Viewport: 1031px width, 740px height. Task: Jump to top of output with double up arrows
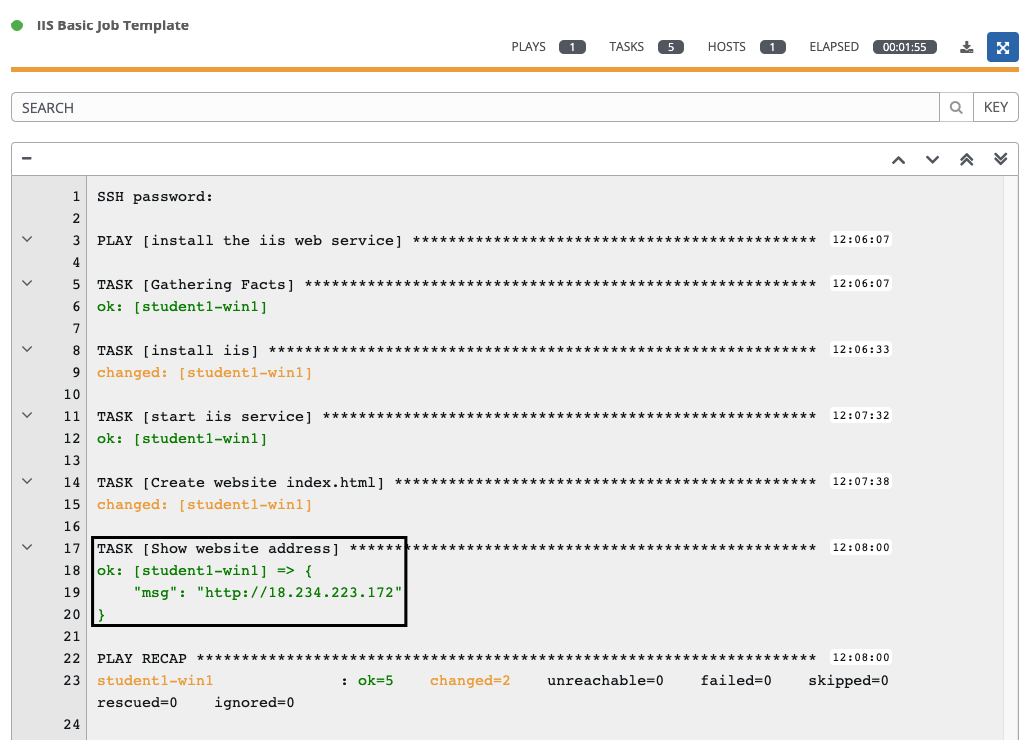pyautogui.click(x=966, y=158)
